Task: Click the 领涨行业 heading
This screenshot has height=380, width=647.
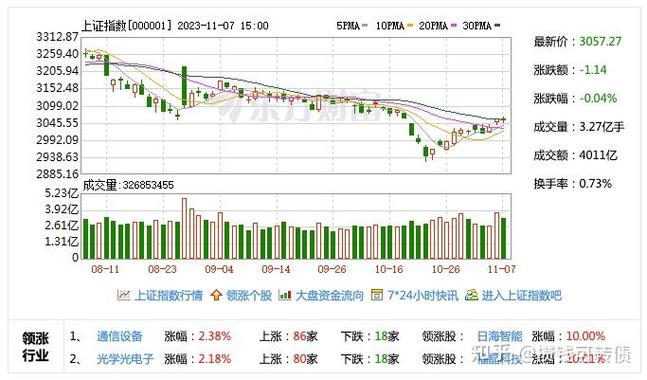Action: [x=35, y=347]
